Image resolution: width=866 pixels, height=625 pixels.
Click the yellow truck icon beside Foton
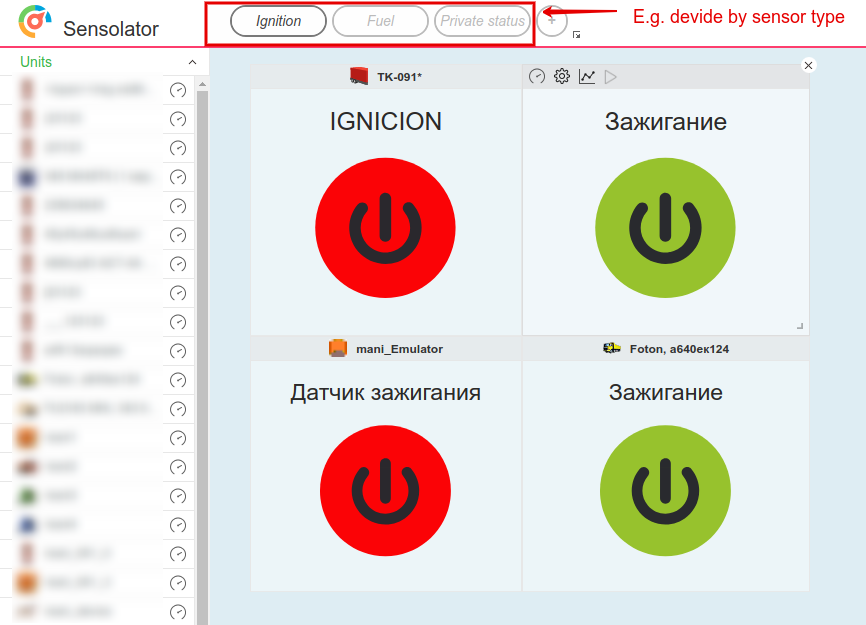click(612, 348)
